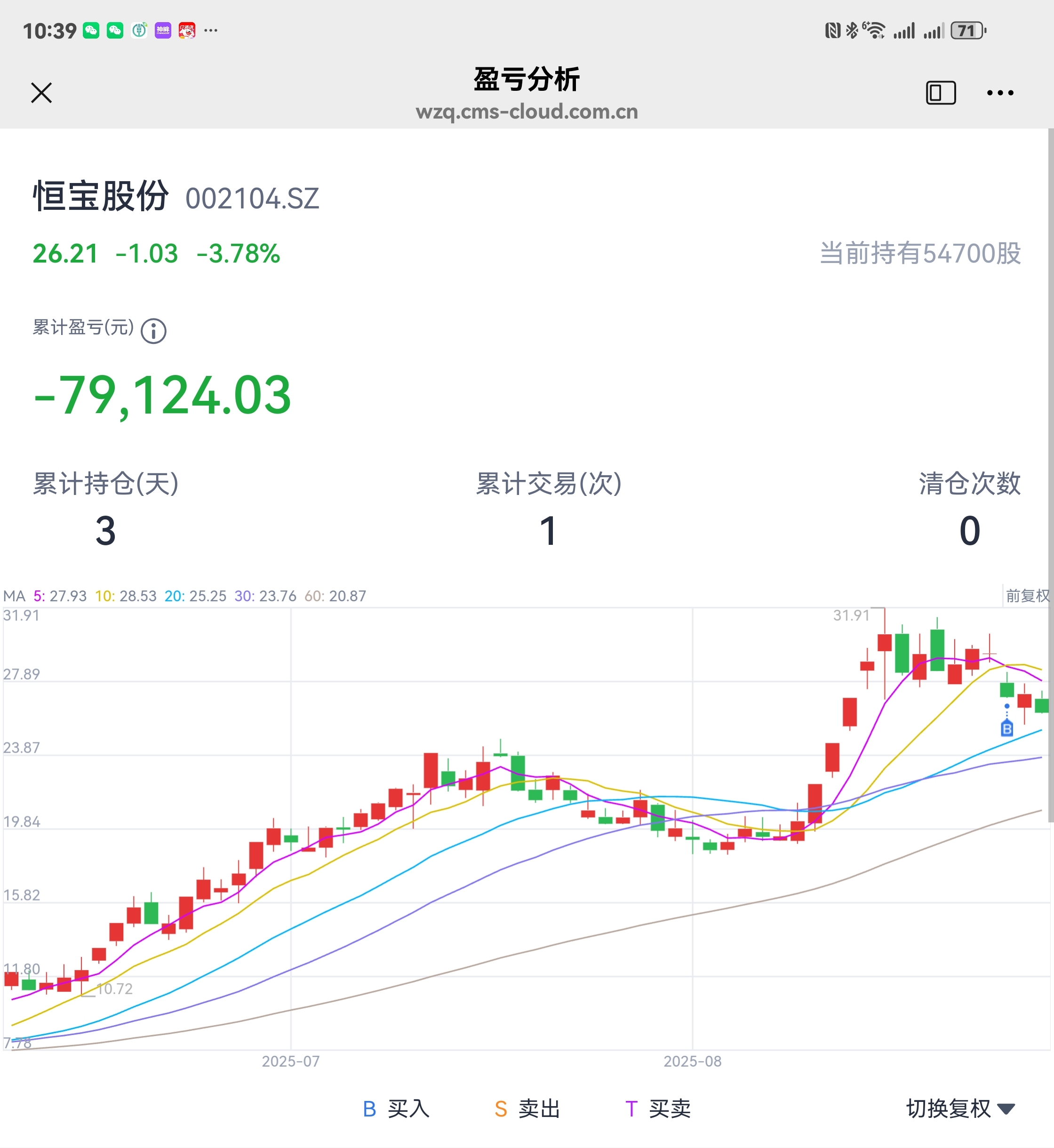
Task: Toggle the T 买卖 legend filter
Action: (658, 1108)
